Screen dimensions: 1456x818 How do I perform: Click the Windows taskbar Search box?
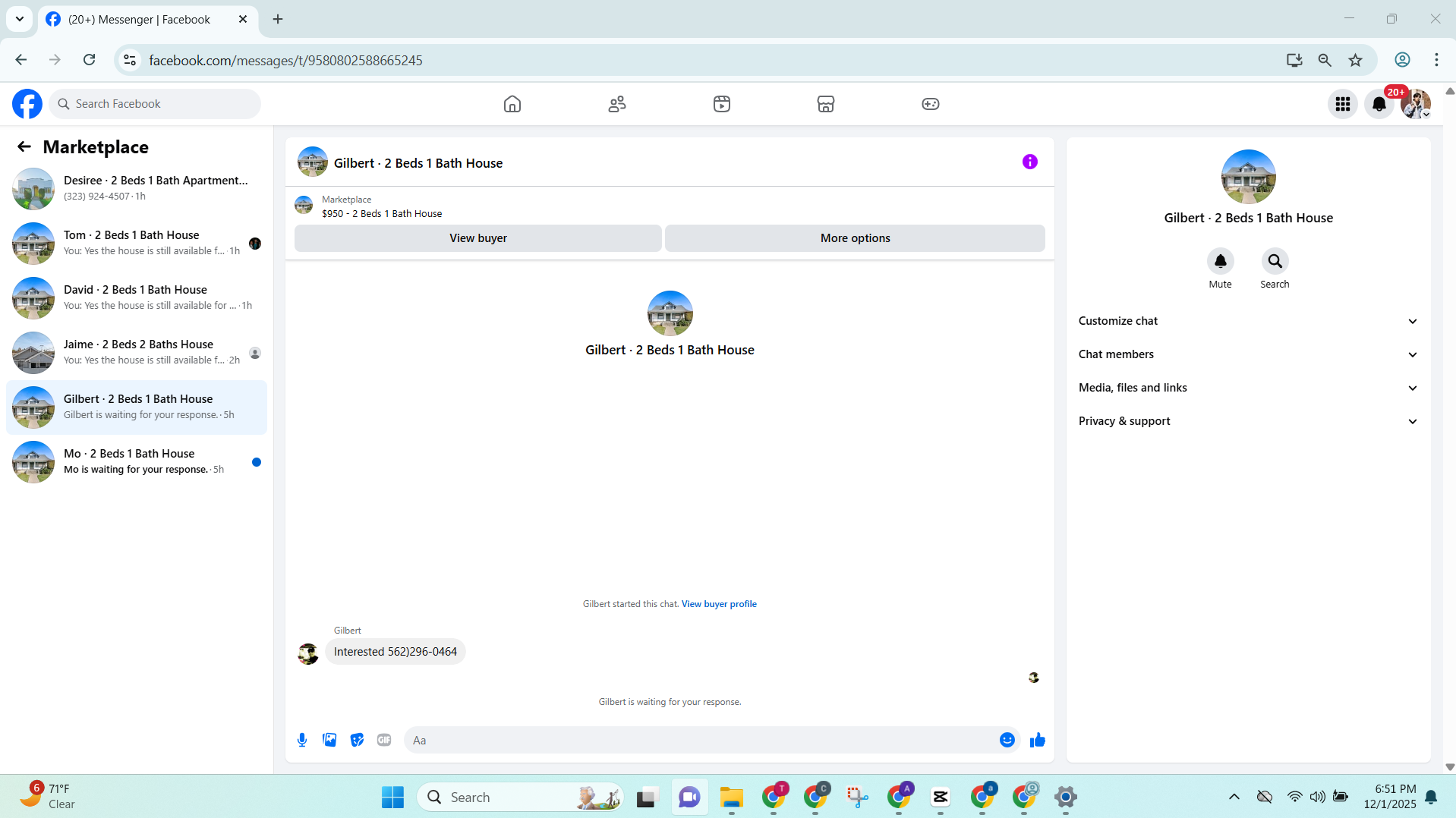pyautogui.click(x=521, y=797)
